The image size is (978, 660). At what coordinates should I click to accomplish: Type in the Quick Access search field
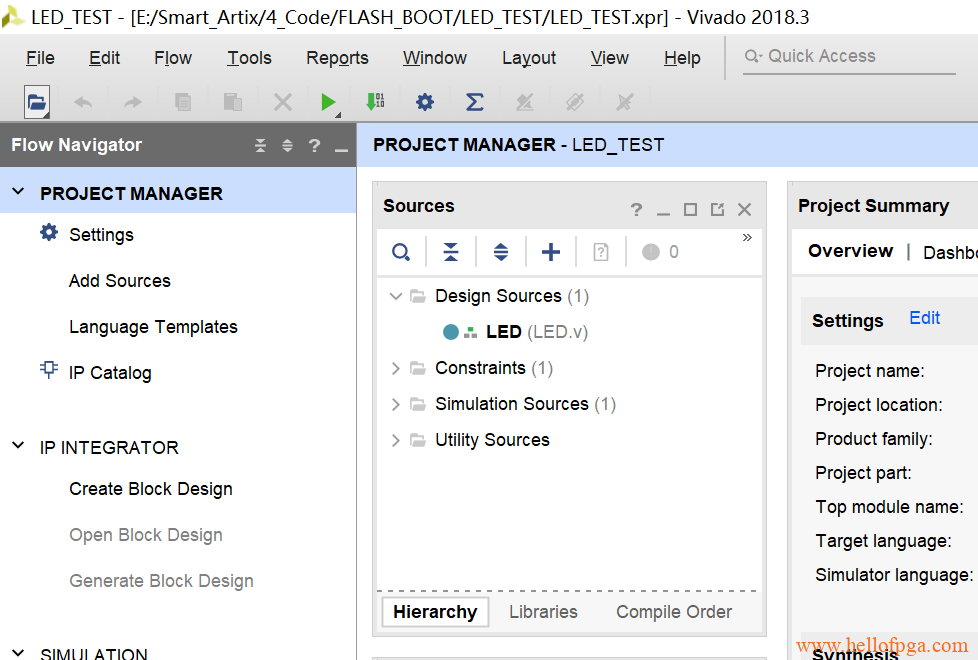[850, 57]
